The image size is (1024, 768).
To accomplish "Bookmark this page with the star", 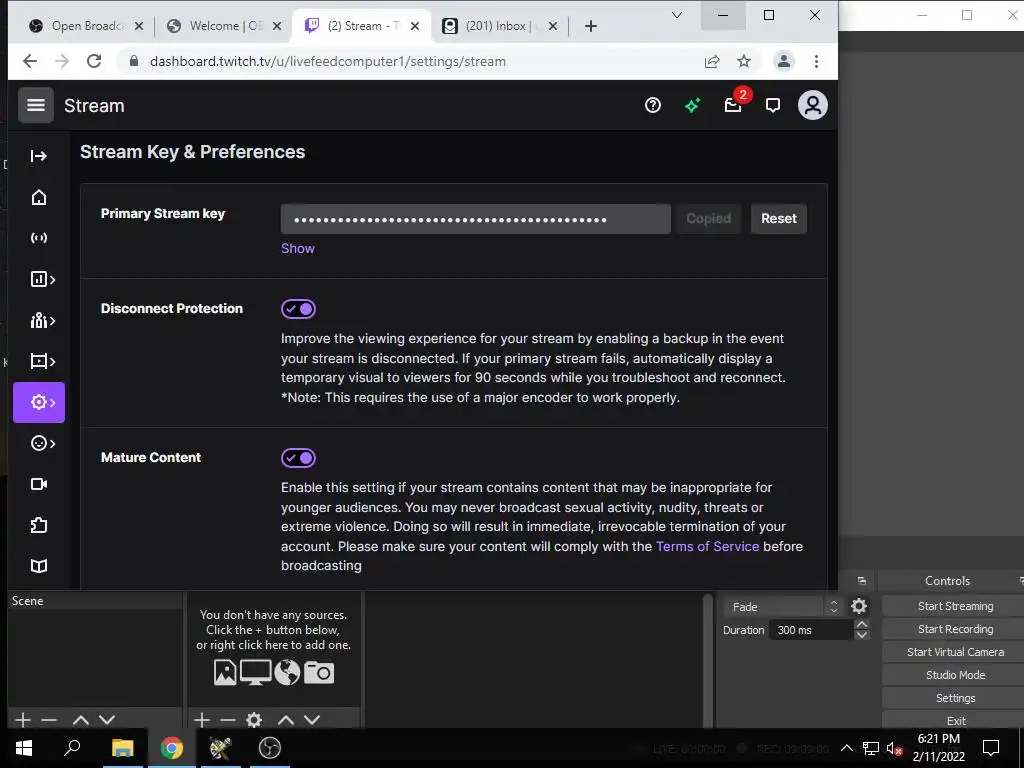I will [x=744, y=61].
